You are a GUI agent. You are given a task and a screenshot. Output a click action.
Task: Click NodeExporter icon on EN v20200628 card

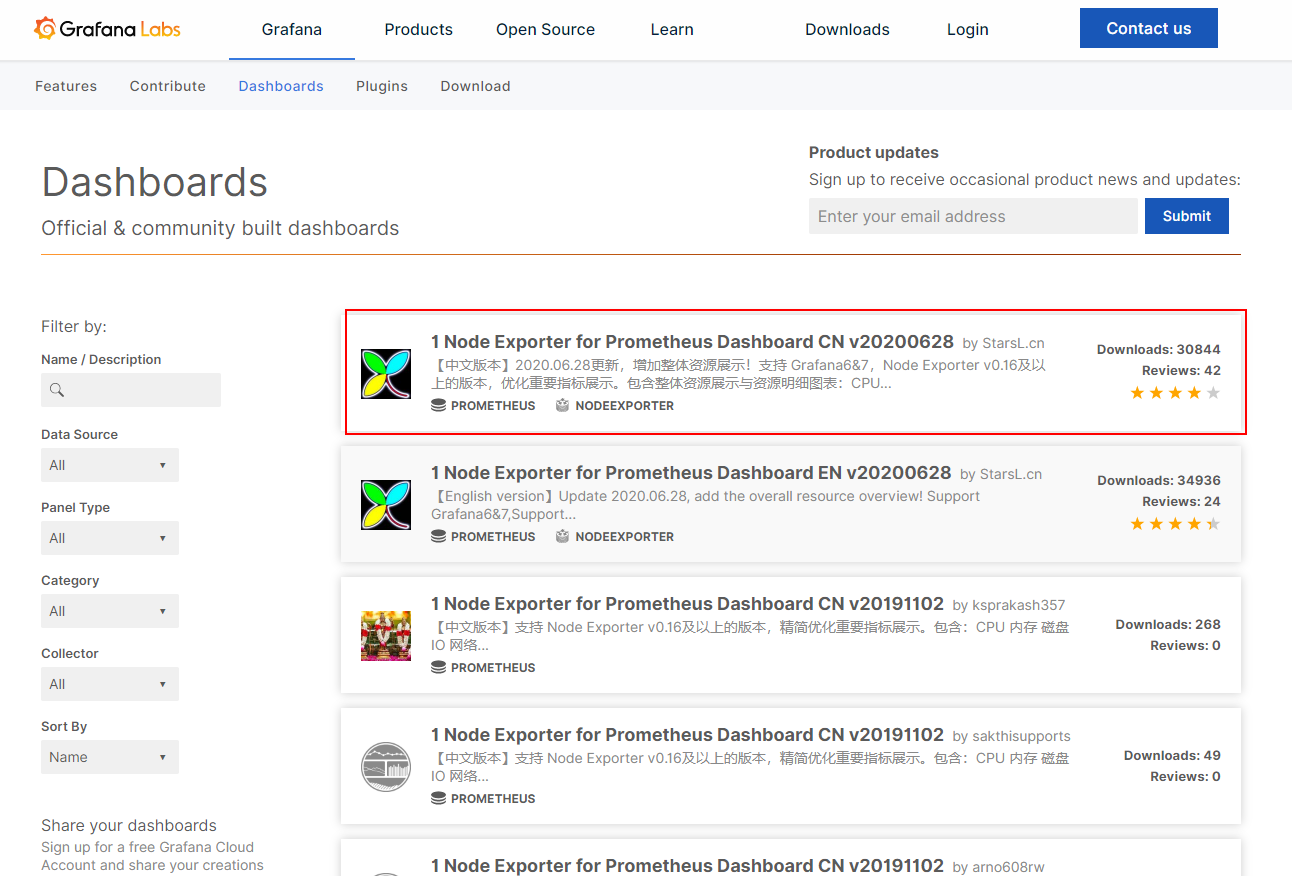click(x=562, y=537)
